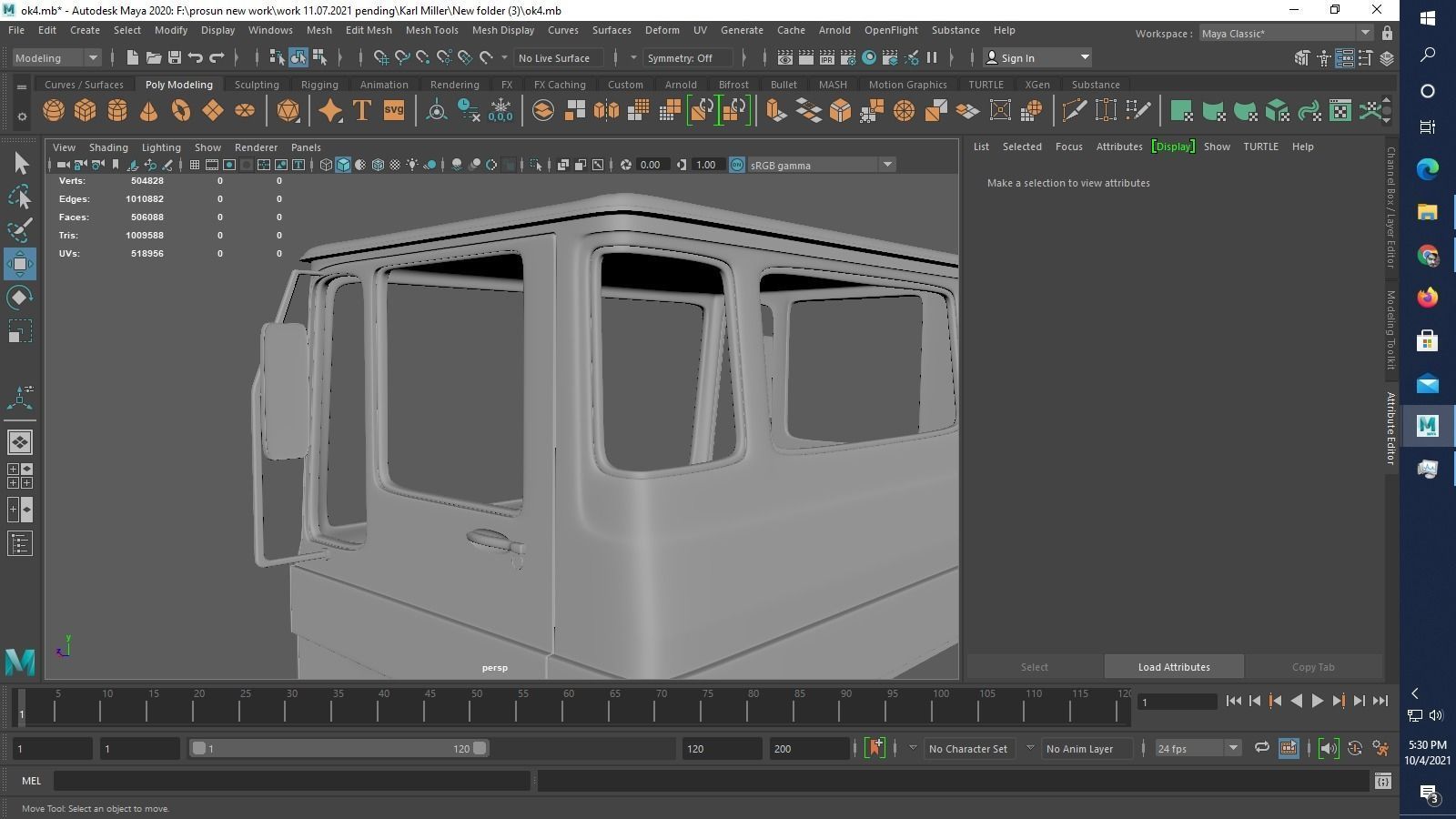Screen dimensions: 1456x819
Task: Open the Modeling menu set dropdown
Action: [x=56, y=57]
